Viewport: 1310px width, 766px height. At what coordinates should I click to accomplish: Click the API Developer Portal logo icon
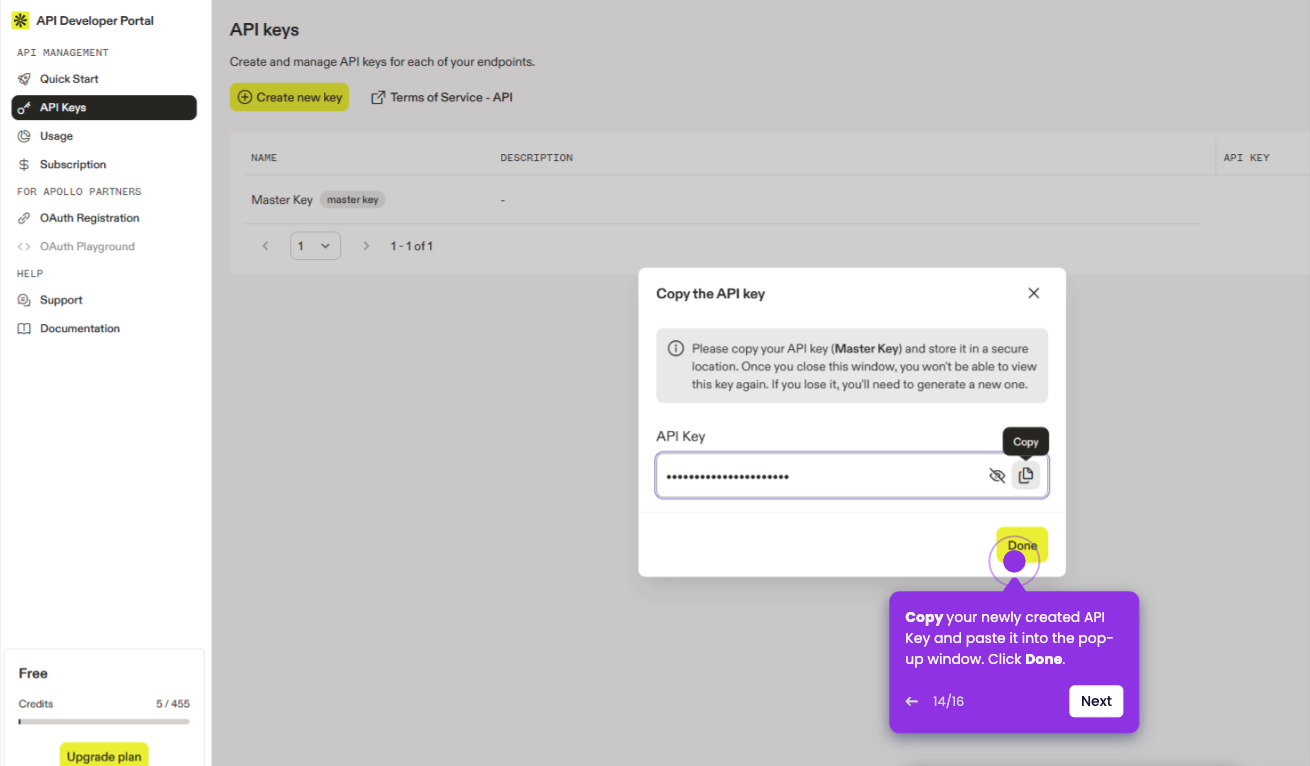click(20, 21)
